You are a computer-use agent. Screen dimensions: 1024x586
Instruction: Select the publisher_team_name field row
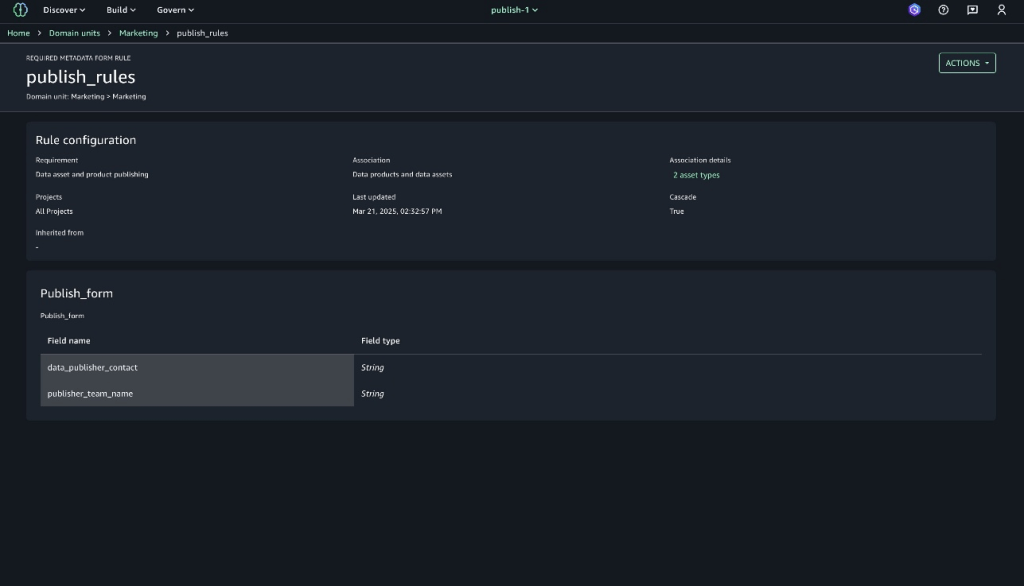coord(90,394)
